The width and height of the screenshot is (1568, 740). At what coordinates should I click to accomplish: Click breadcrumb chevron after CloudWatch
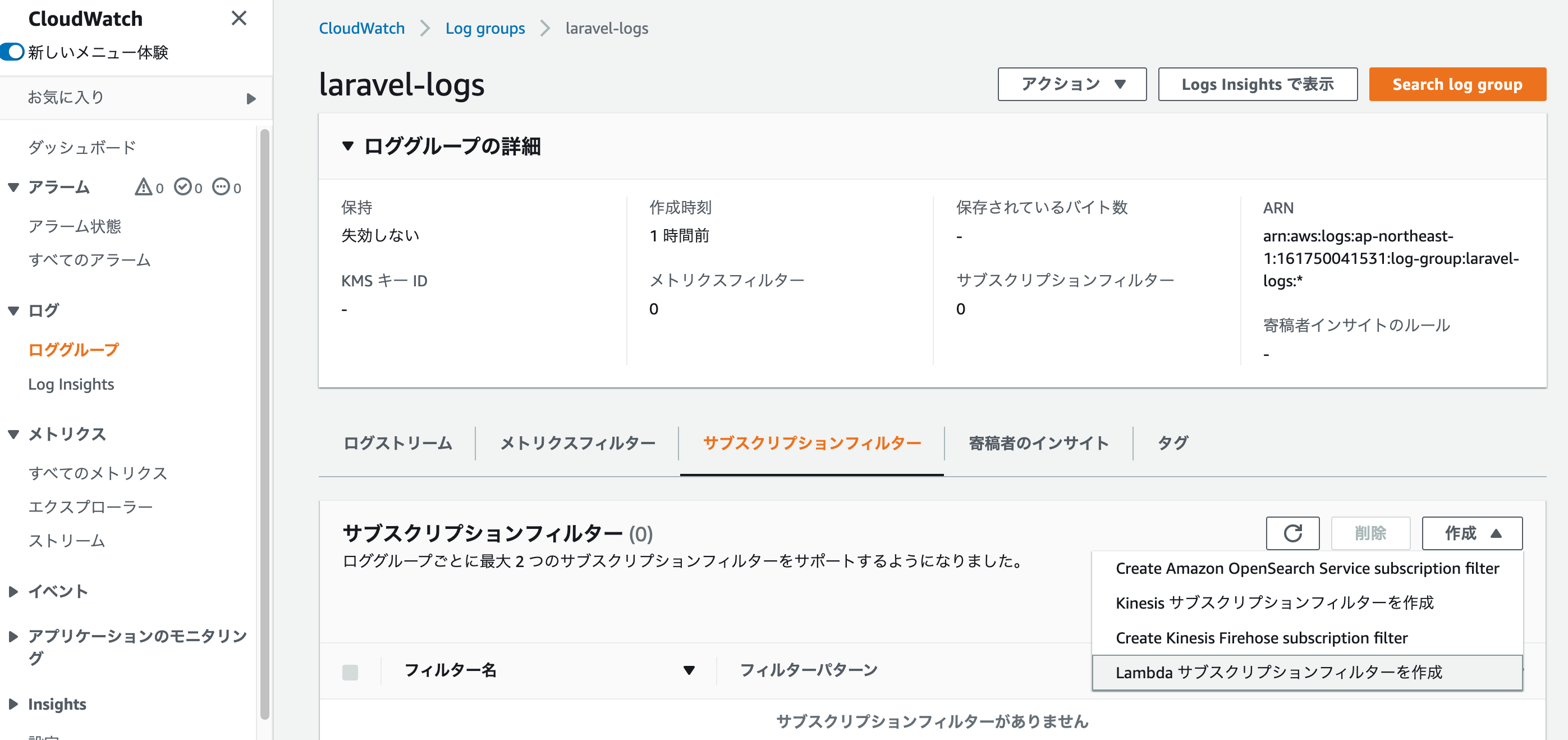click(x=425, y=29)
